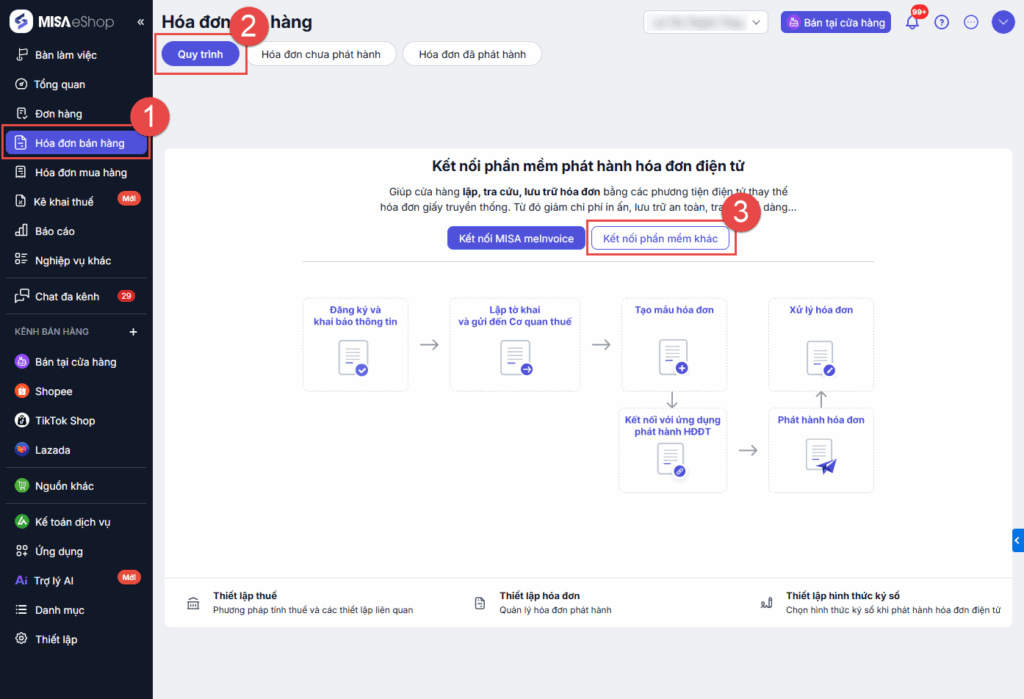Image resolution: width=1024 pixels, height=699 pixels.
Task: Open the Lazada sales channel
Action: click(52, 450)
